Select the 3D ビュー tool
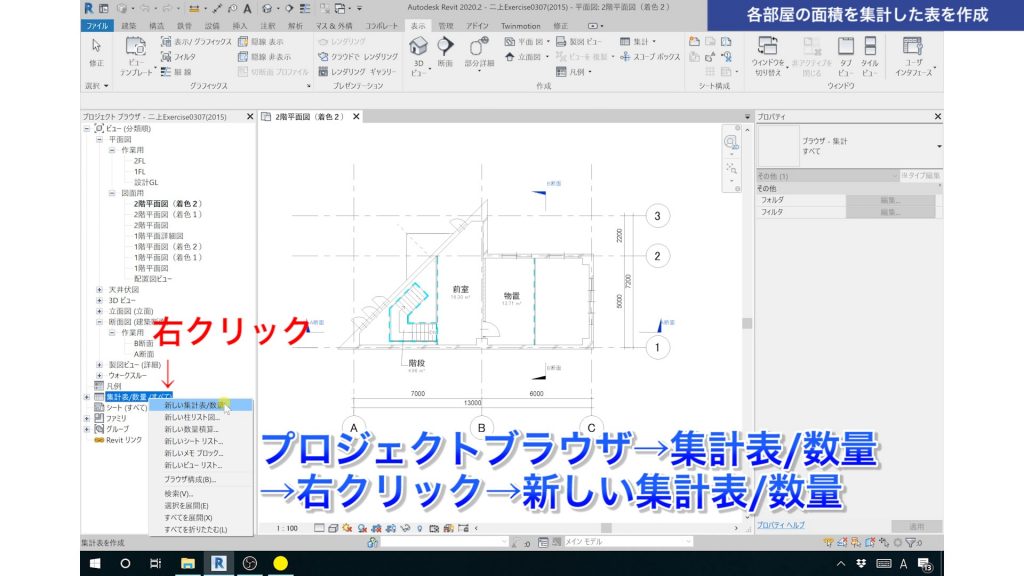 [x=417, y=50]
